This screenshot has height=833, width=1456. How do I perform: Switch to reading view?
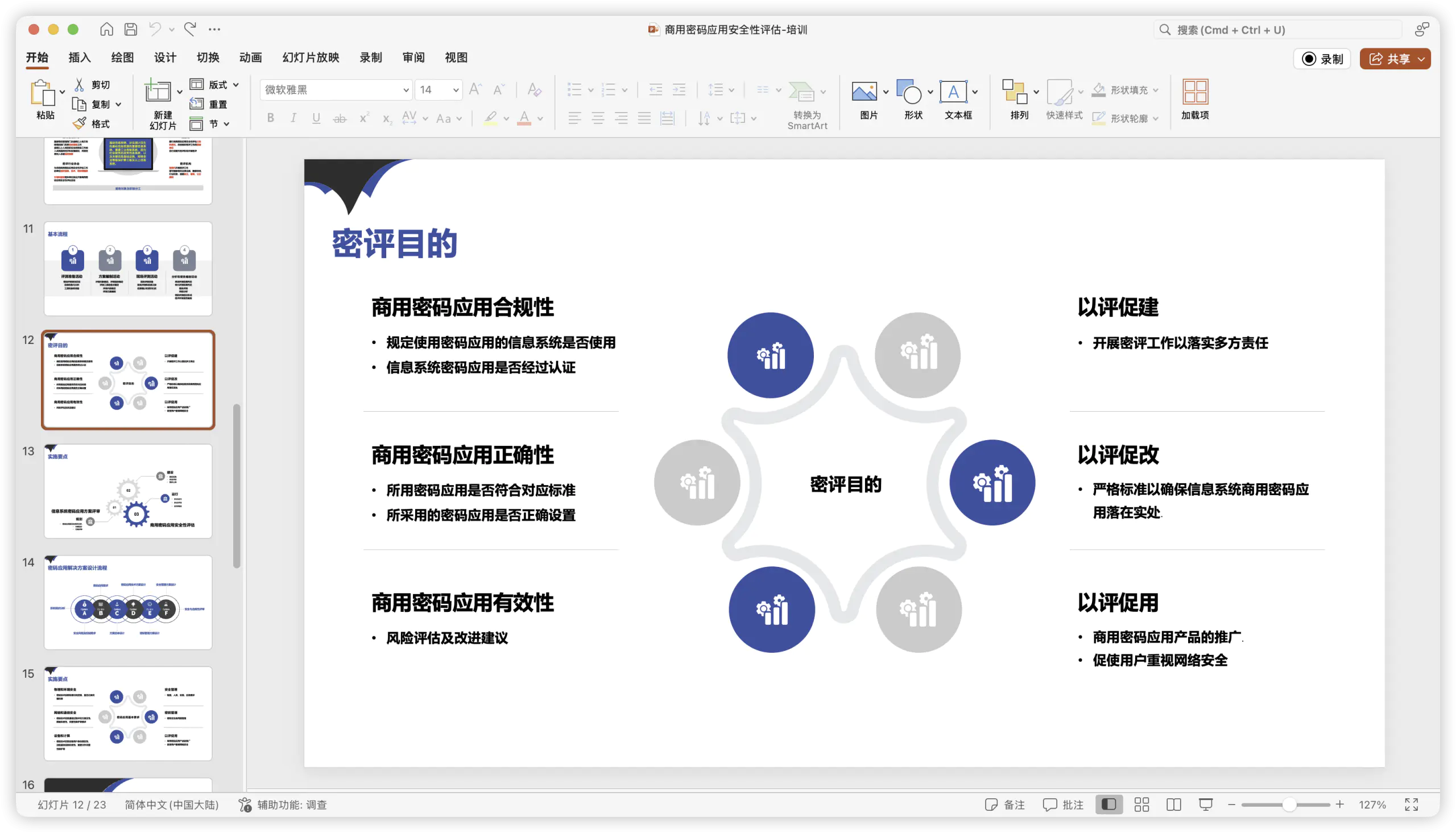click(1174, 805)
